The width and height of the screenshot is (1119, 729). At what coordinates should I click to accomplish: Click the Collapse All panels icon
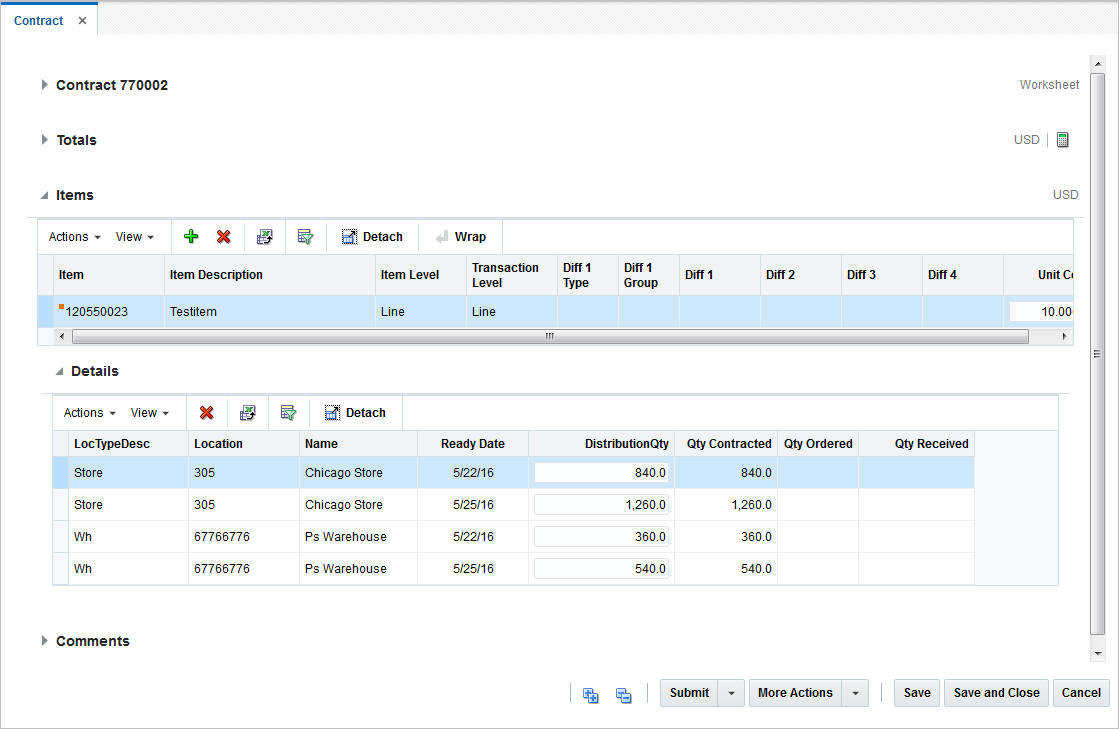(624, 694)
